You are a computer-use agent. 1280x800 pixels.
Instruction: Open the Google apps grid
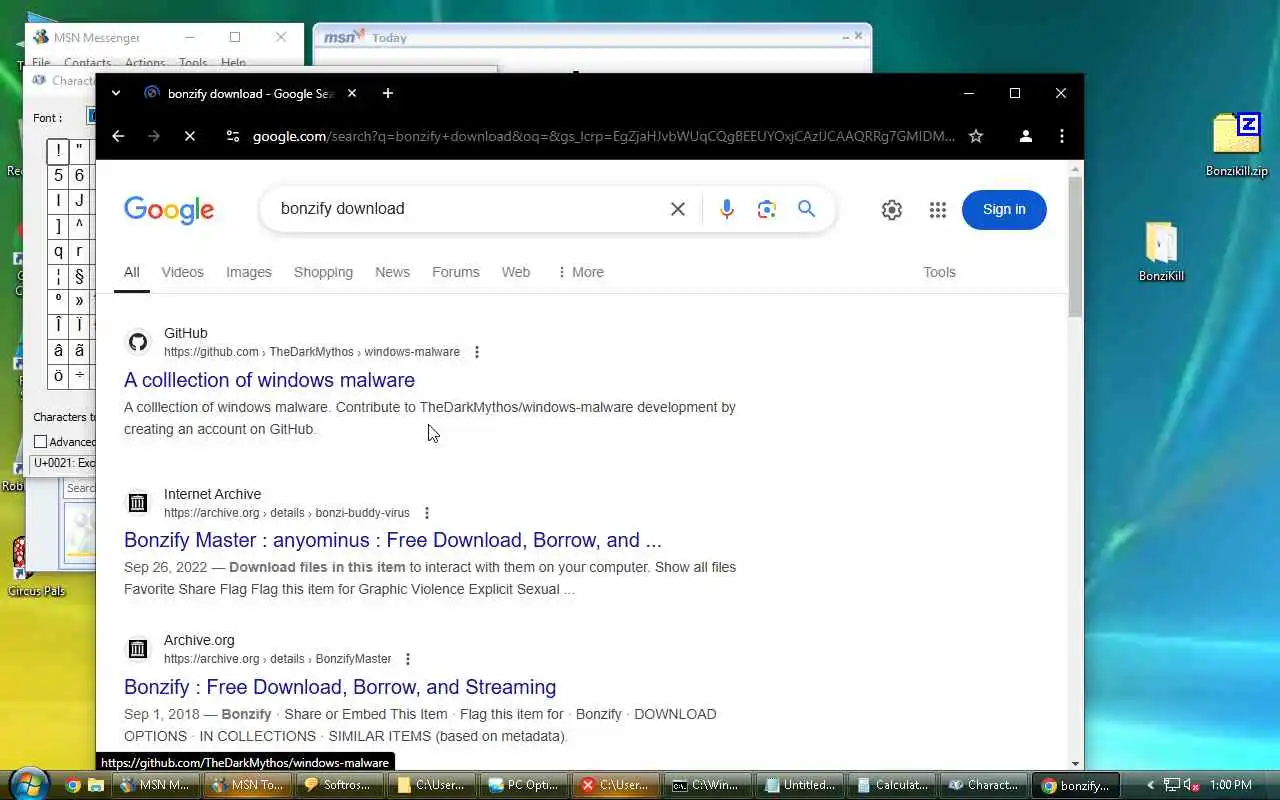point(937,210)
